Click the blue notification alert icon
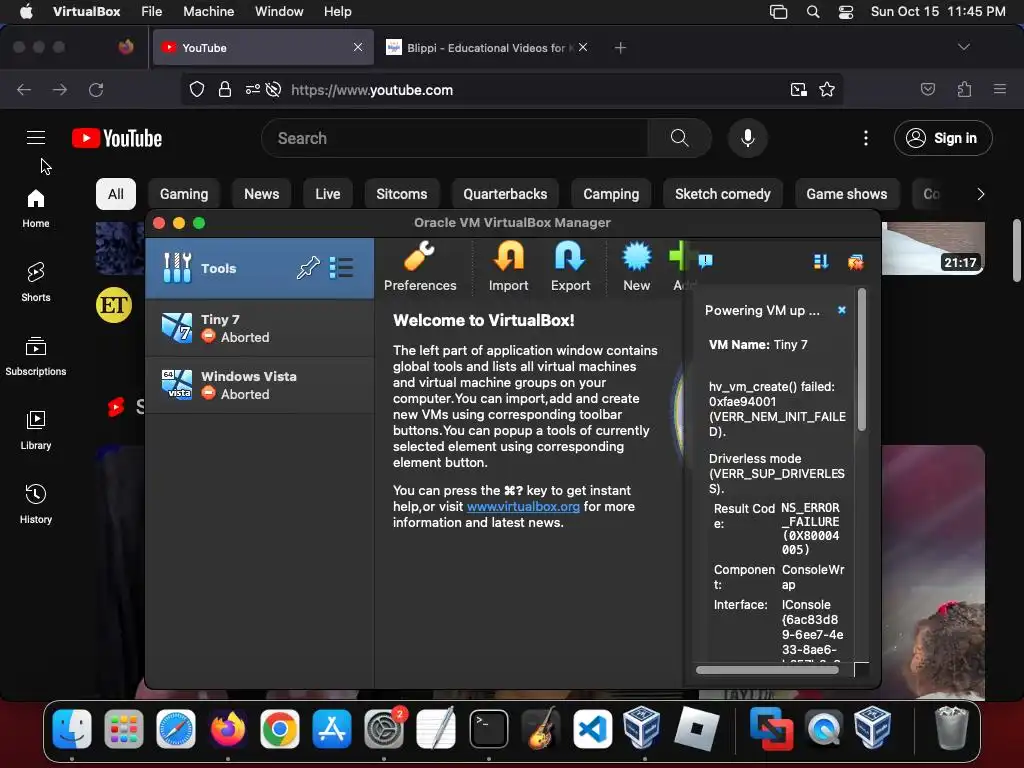 pos(705,261)
